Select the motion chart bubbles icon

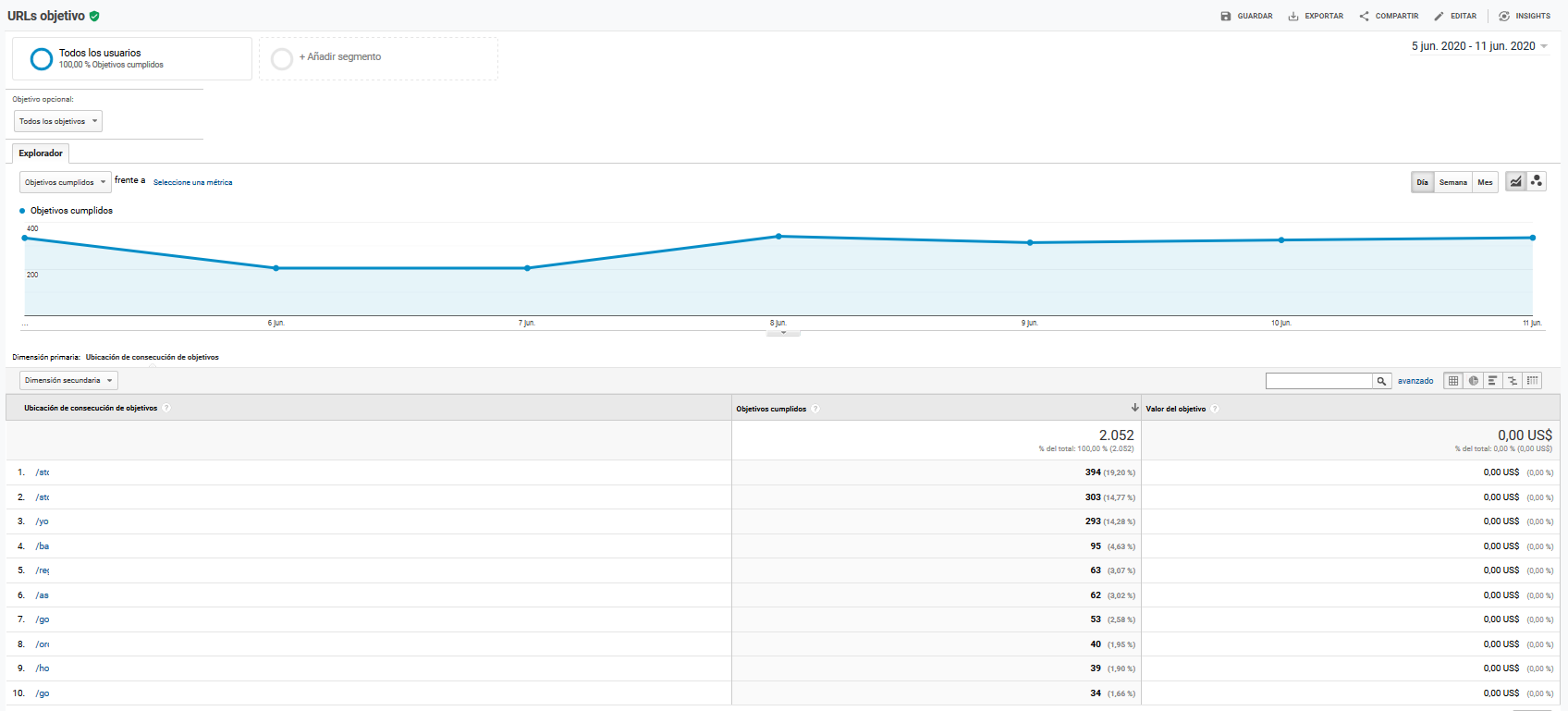[1536, 181]
